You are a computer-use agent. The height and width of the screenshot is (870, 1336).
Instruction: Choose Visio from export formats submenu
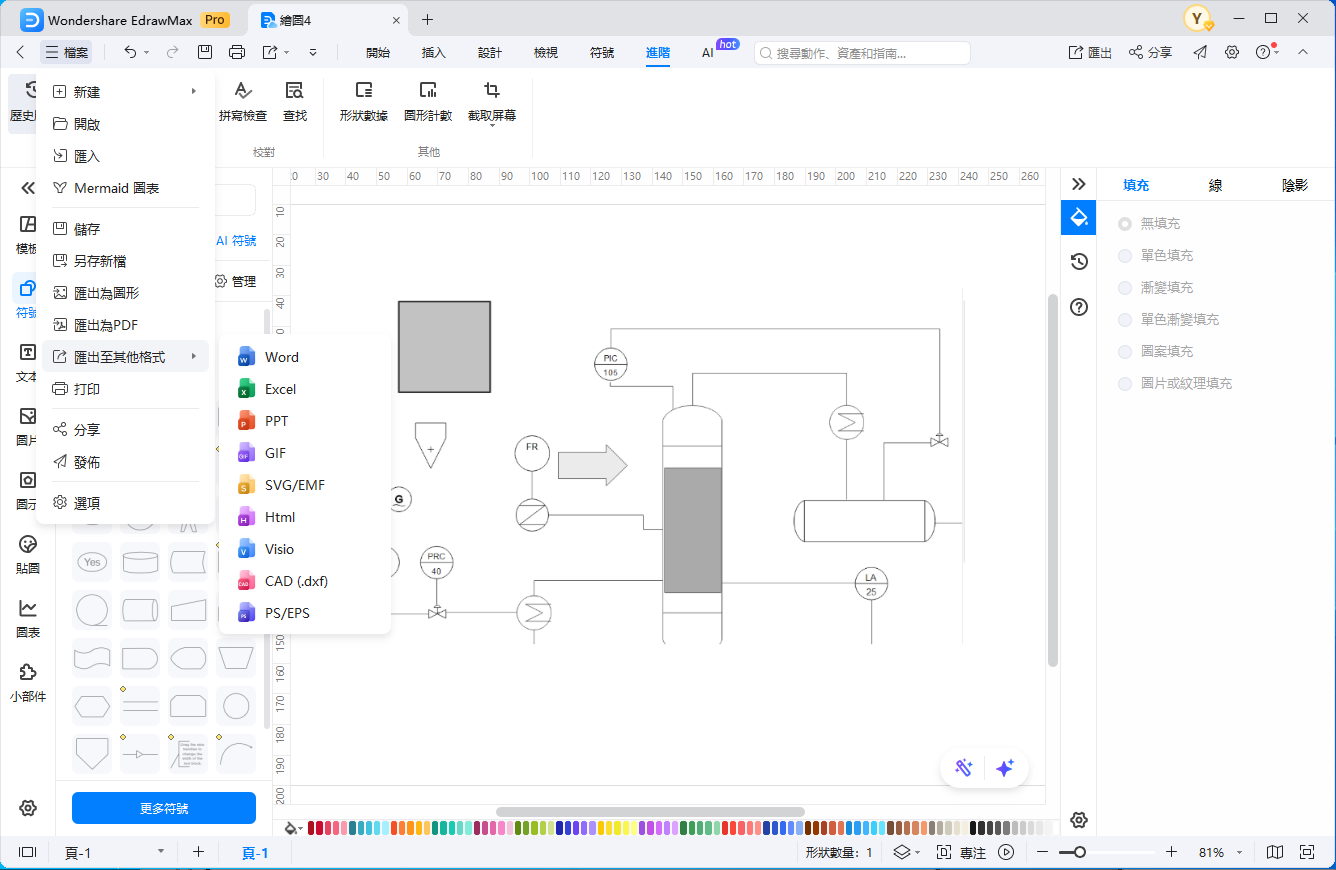pyautogui.click(x=279, y=549)
